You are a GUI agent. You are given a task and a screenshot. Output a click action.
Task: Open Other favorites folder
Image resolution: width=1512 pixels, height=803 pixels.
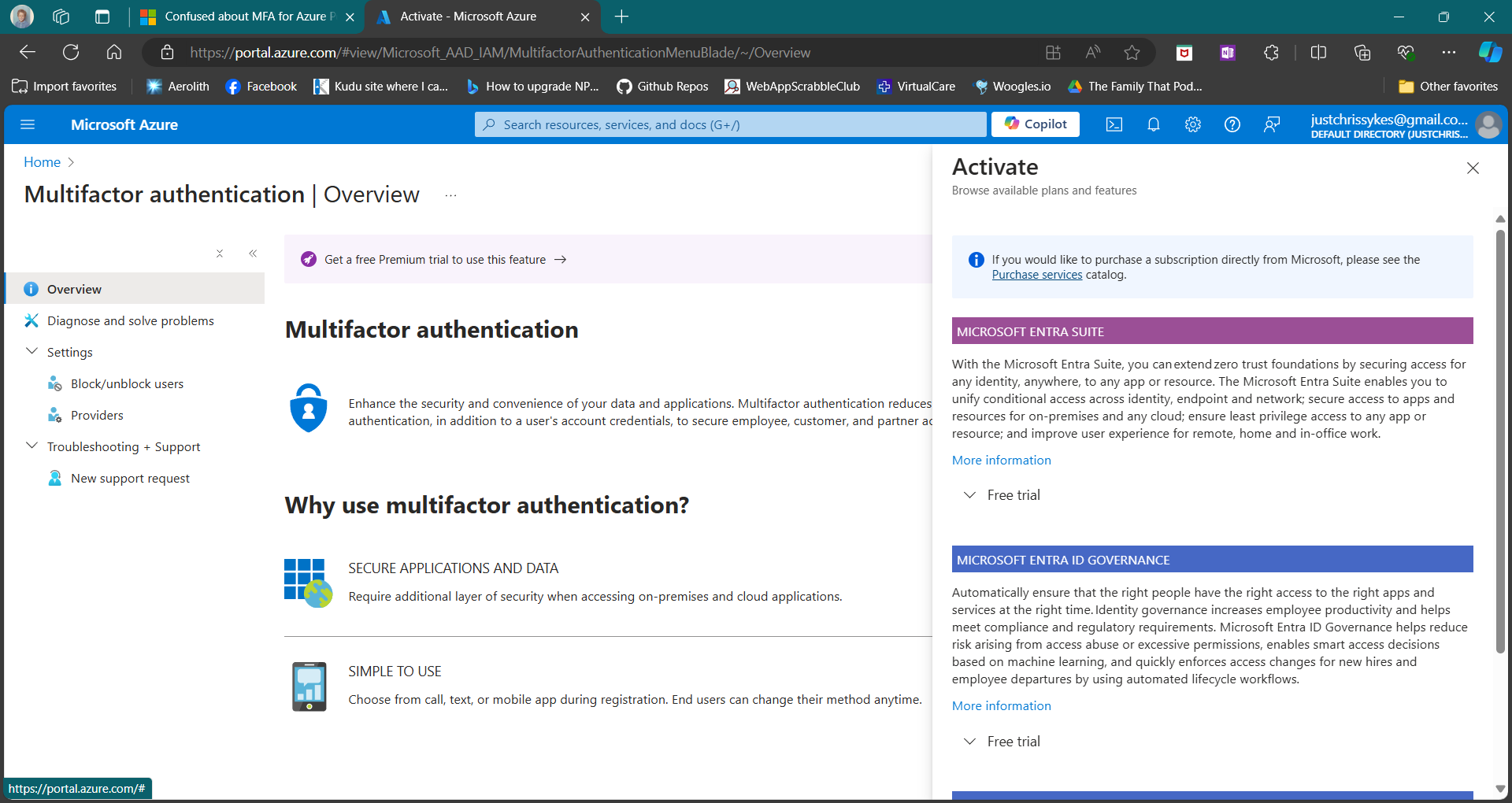1448,87
